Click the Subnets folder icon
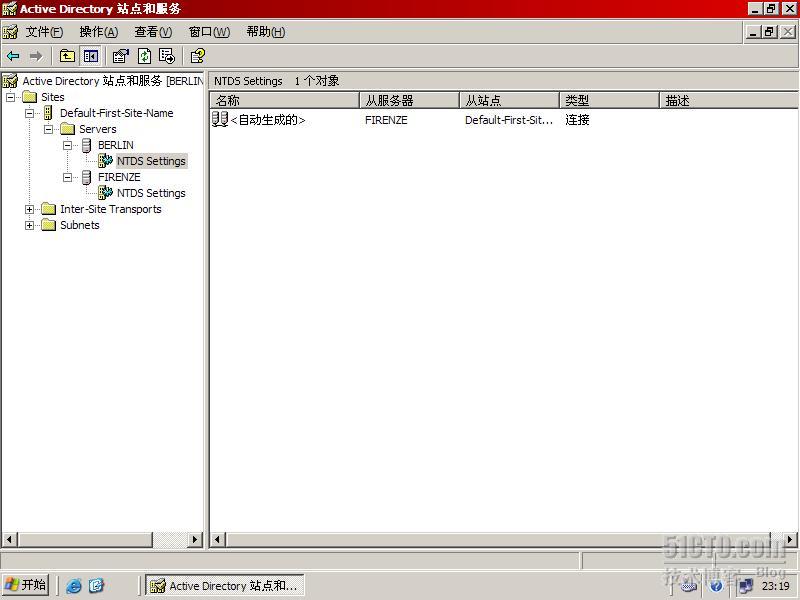Screen dimensions: 800x600 [x=48, y=225]
